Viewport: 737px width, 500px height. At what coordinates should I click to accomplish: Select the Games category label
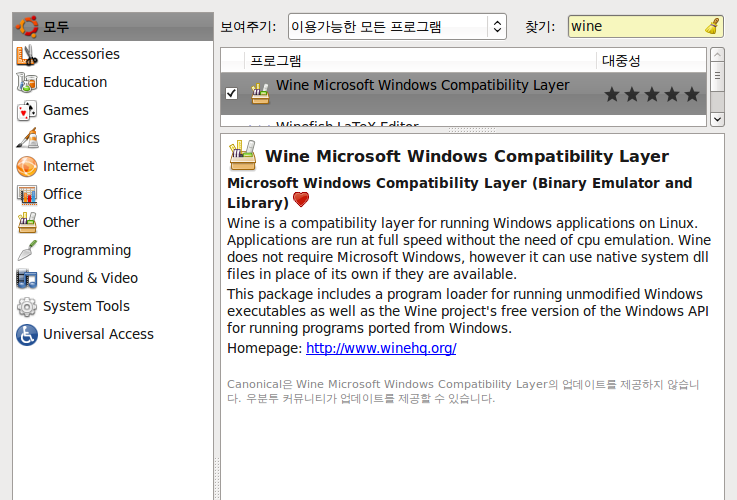(x=66, y=110)
